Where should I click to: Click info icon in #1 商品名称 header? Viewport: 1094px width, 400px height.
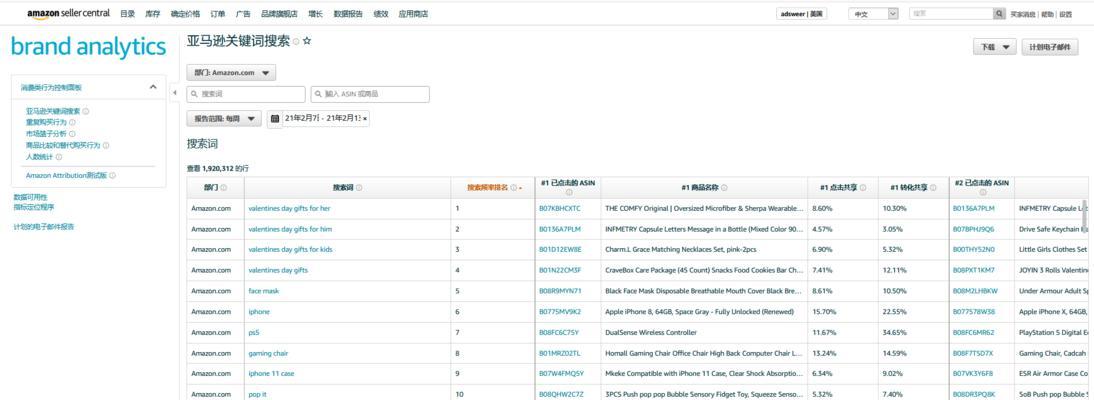click(x=724, y=188)
